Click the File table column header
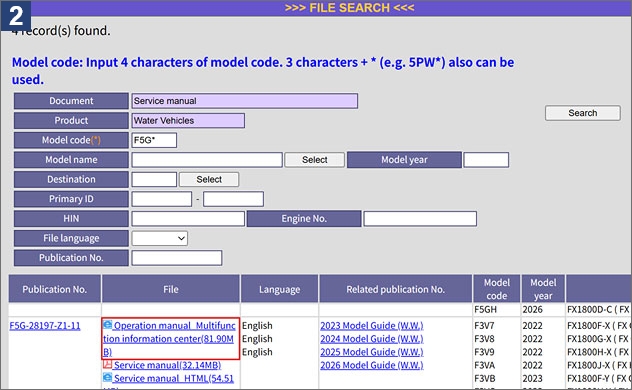The image size is (632, 390). tap(171, 289)
